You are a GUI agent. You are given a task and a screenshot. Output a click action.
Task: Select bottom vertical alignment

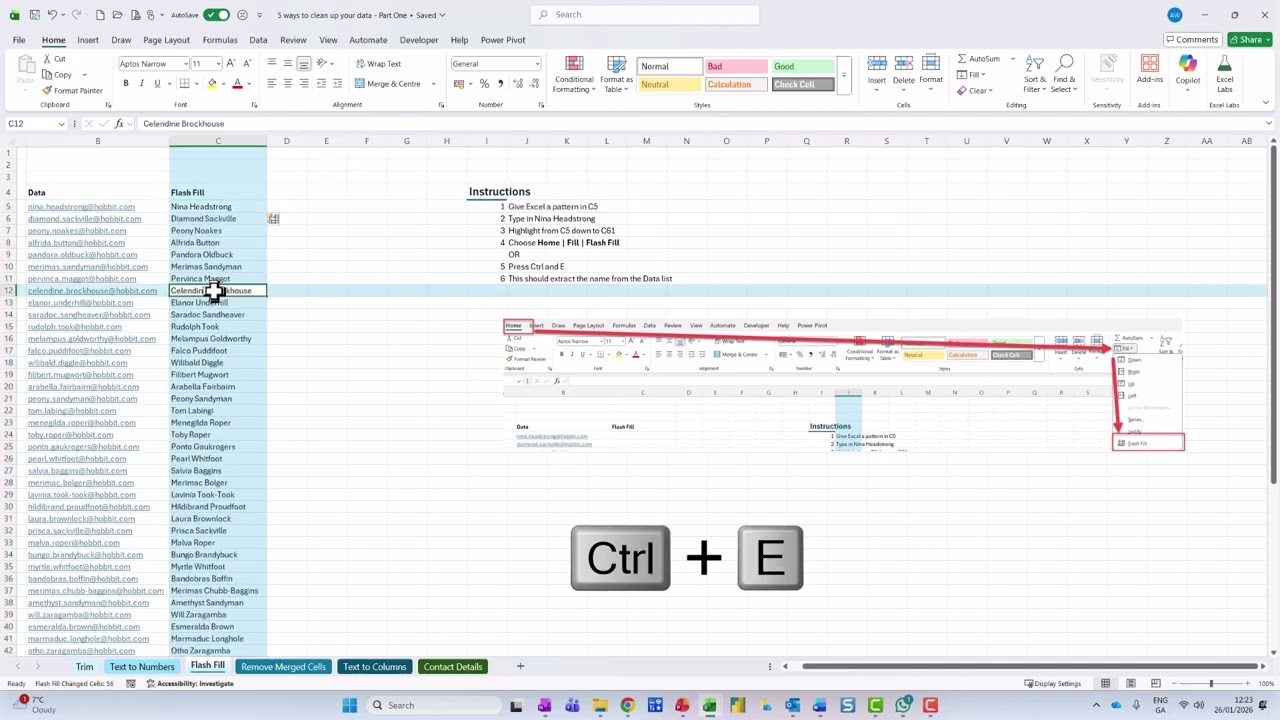304,63
